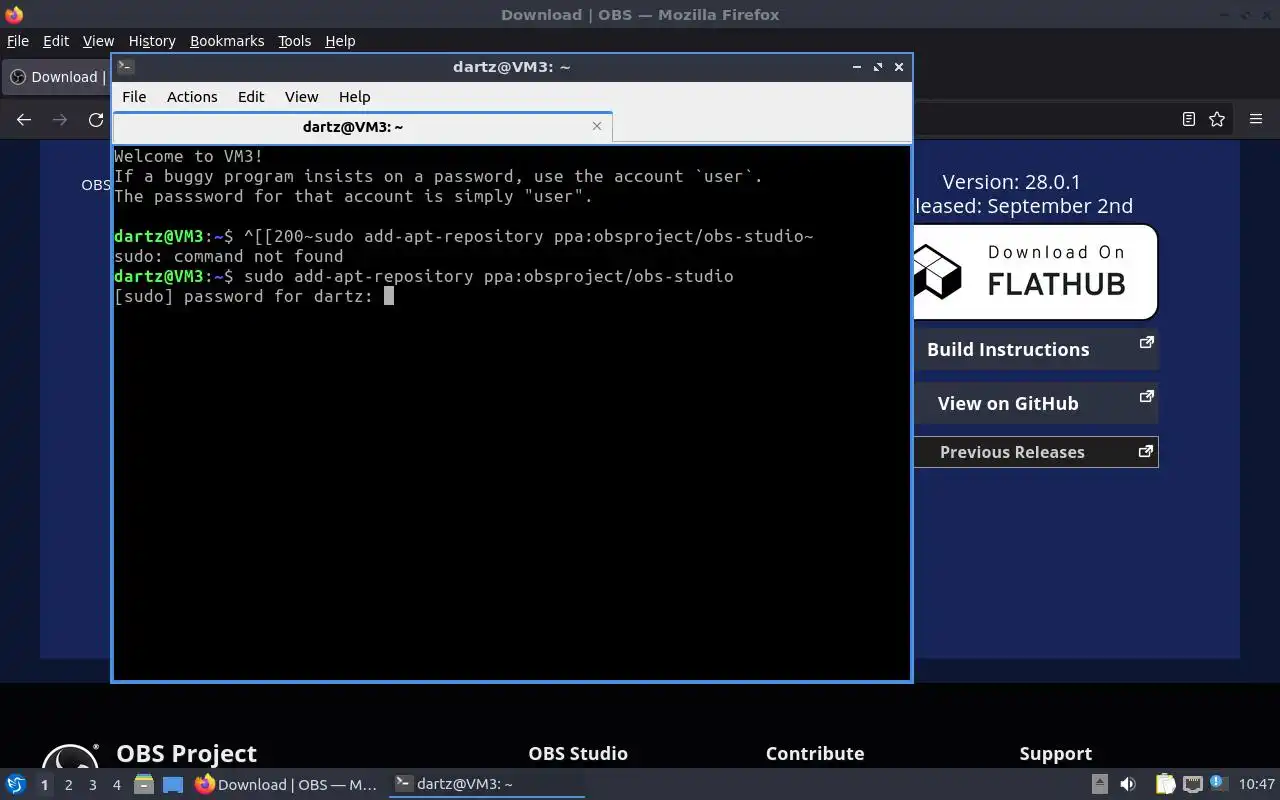1280x800 pixels.
Task: Click the OBS Studio footer heading
Action: point(578,753)
